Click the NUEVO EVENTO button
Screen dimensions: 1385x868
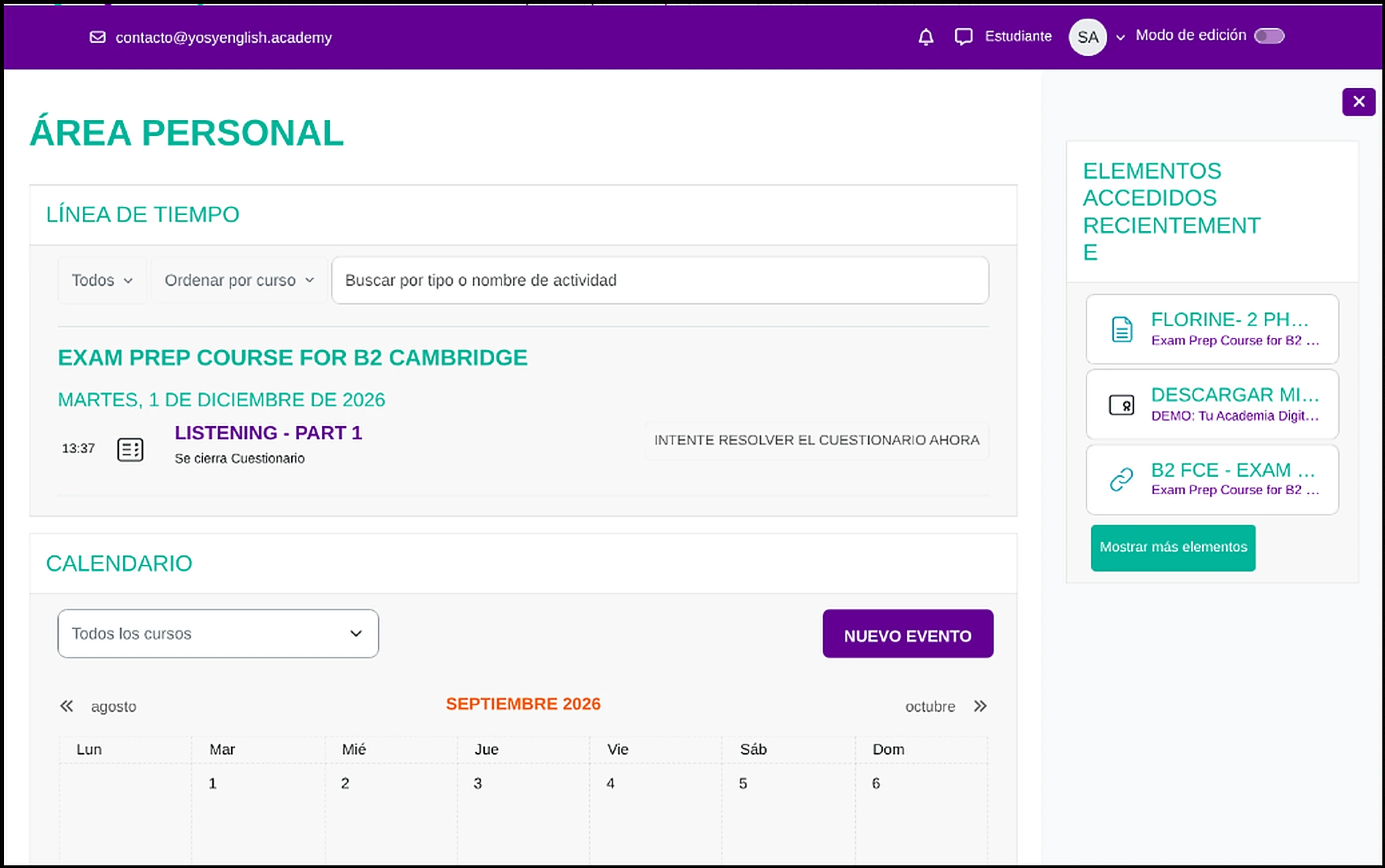(x=908, y=634)
